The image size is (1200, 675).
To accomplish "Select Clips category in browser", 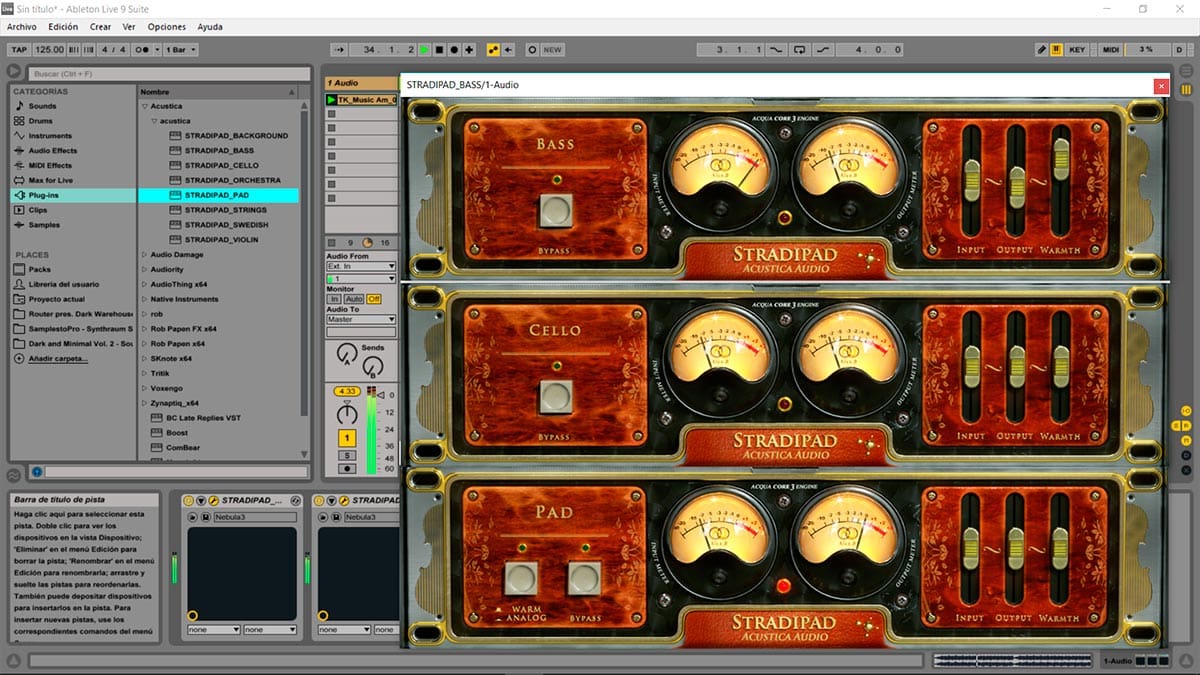I will [38, 211].
